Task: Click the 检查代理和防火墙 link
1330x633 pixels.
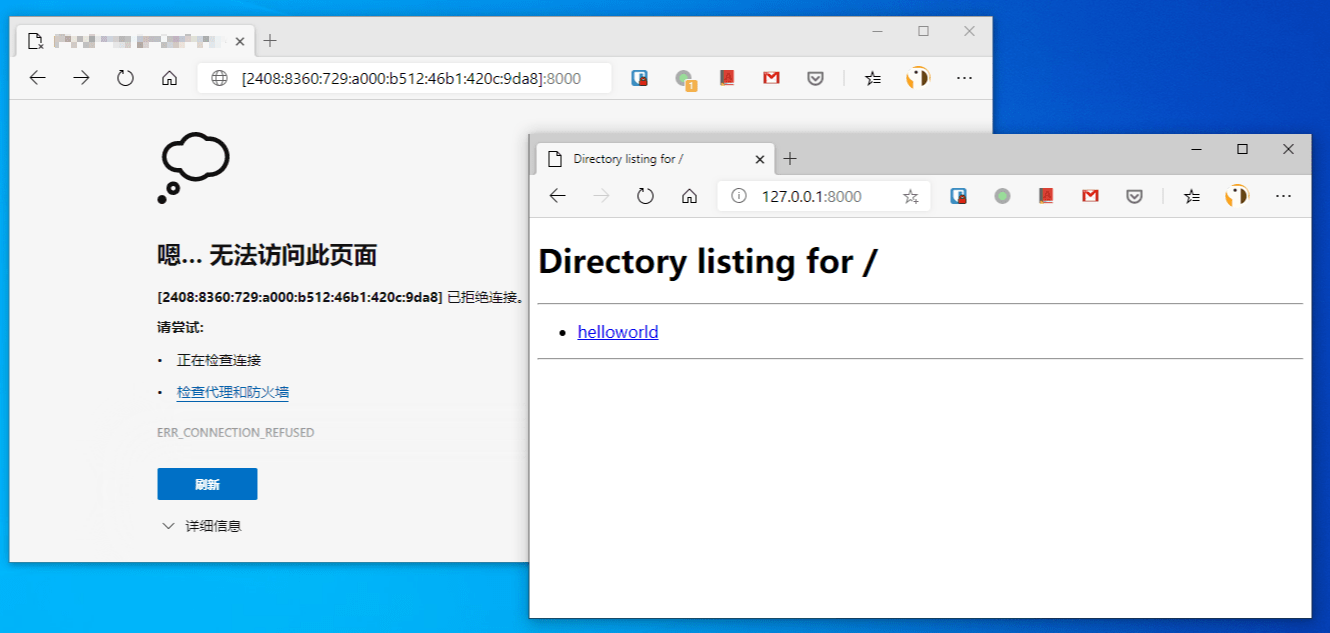Action: [x=233, y=392]
